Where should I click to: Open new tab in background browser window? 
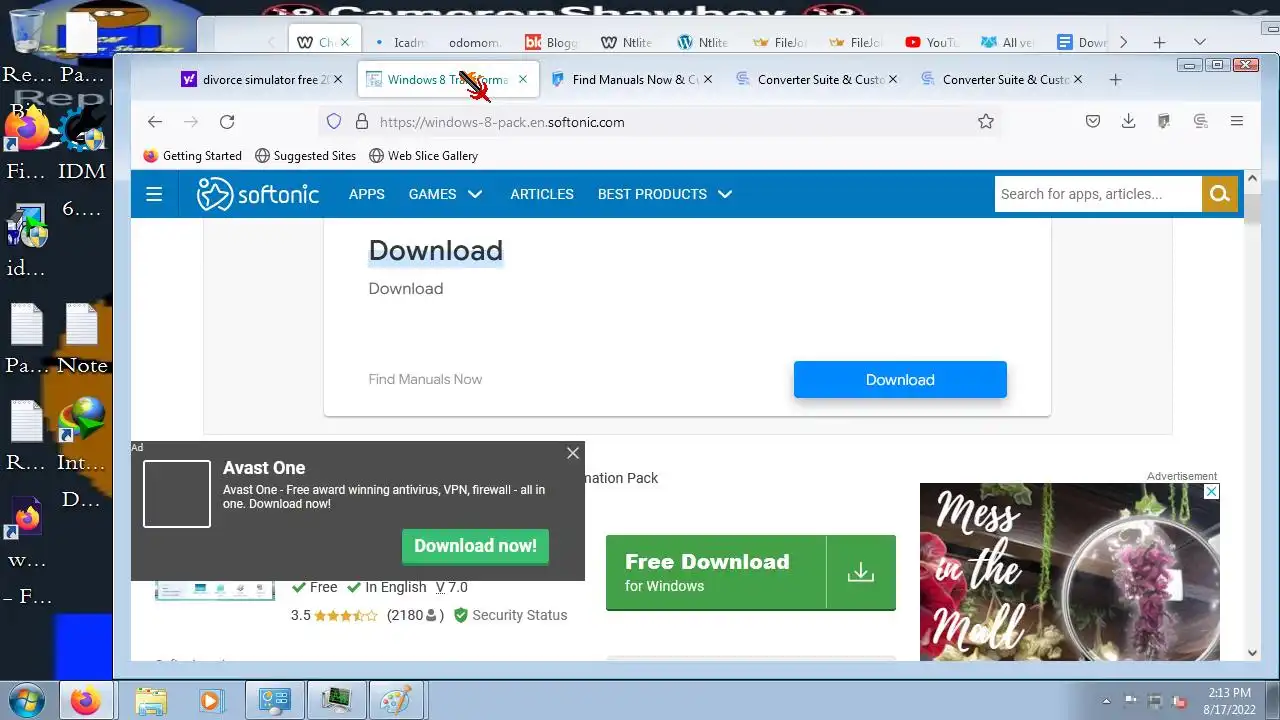[1159, 42]
